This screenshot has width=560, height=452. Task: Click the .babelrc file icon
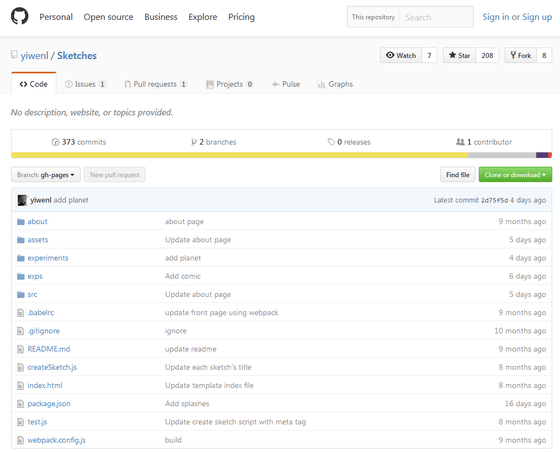(x=20, y=313)
